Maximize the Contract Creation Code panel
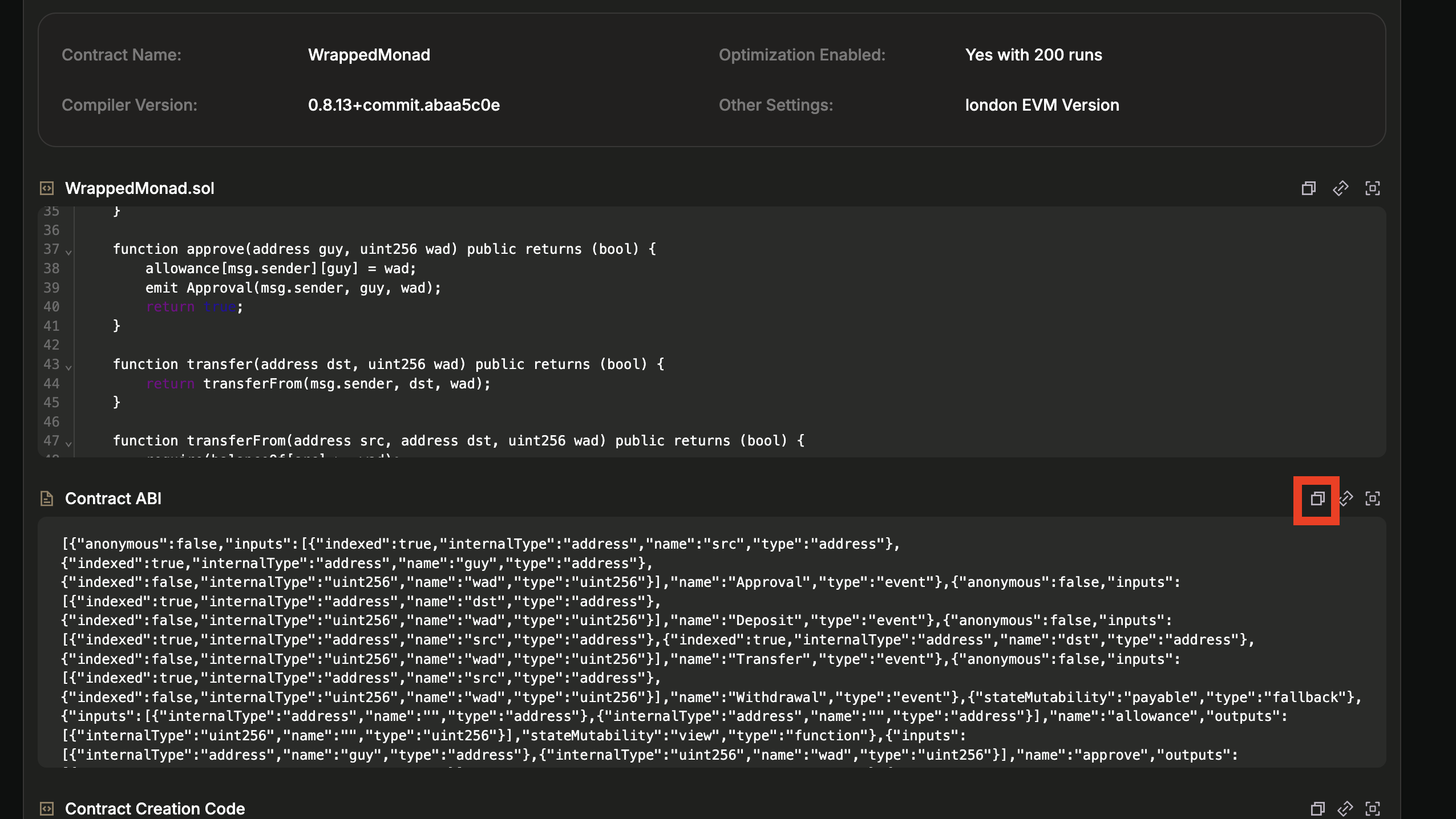 (x=1372, y=808)
